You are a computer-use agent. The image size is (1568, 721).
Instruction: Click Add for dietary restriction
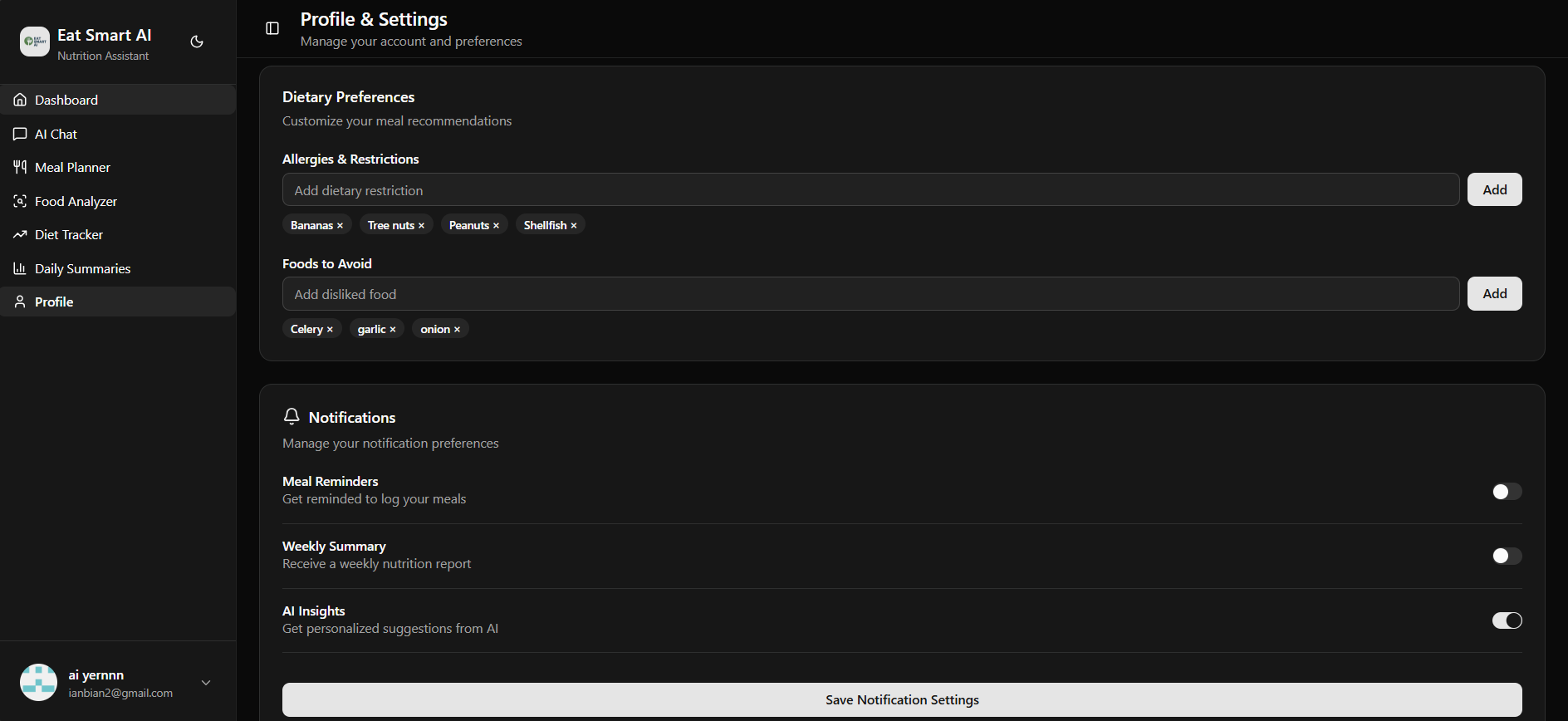[x=1494, y=189]
